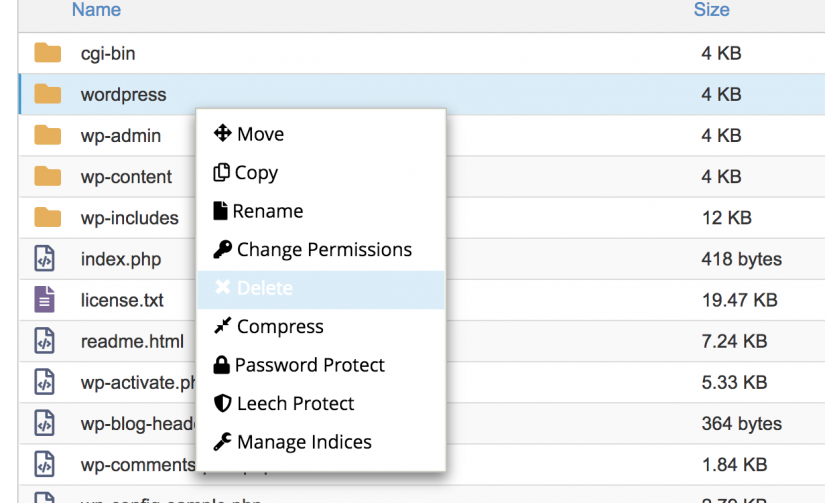This screenshot has height=503, width=825.
Task: Select the cgi-bin folder name
Action: (x=108, y=54)
